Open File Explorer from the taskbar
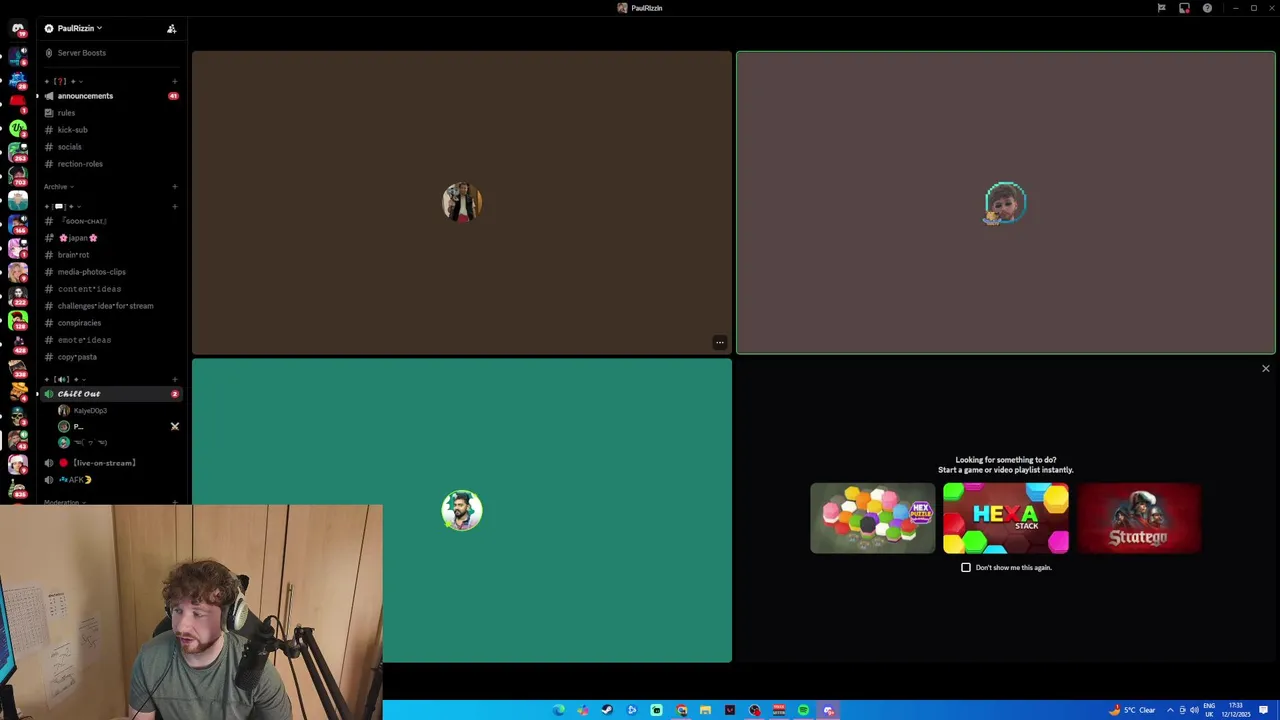Image resolution: width=1280 pixels, height=720 pixels. pyautogui.click(x=705, y=710)
